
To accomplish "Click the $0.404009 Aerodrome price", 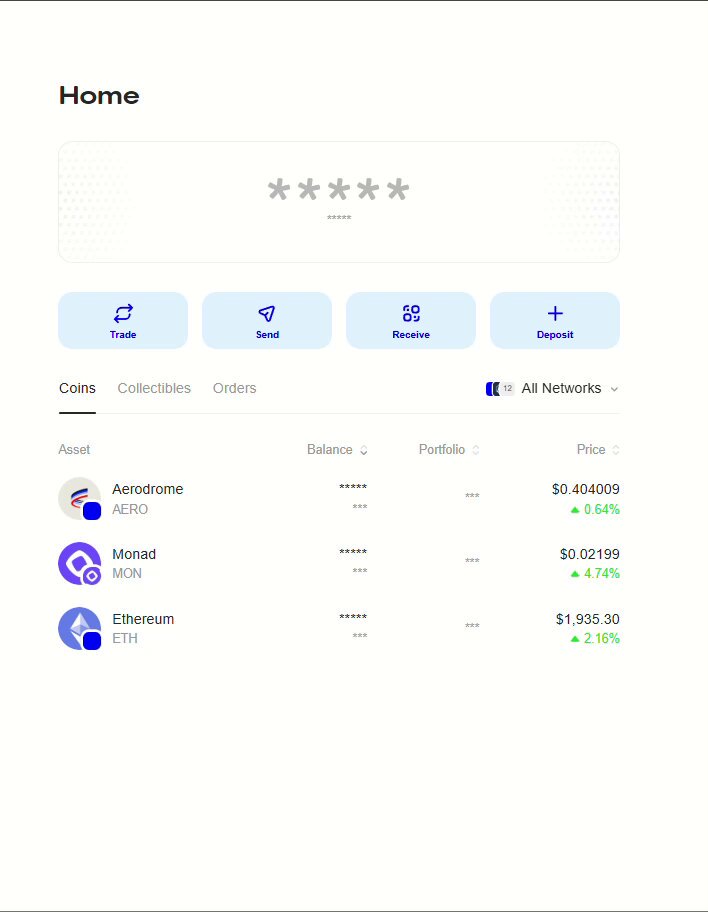I will click(x=586, y=489).
